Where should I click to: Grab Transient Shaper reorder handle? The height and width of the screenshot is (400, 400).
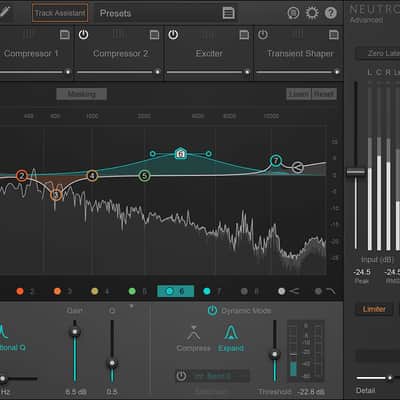[298, 34]
